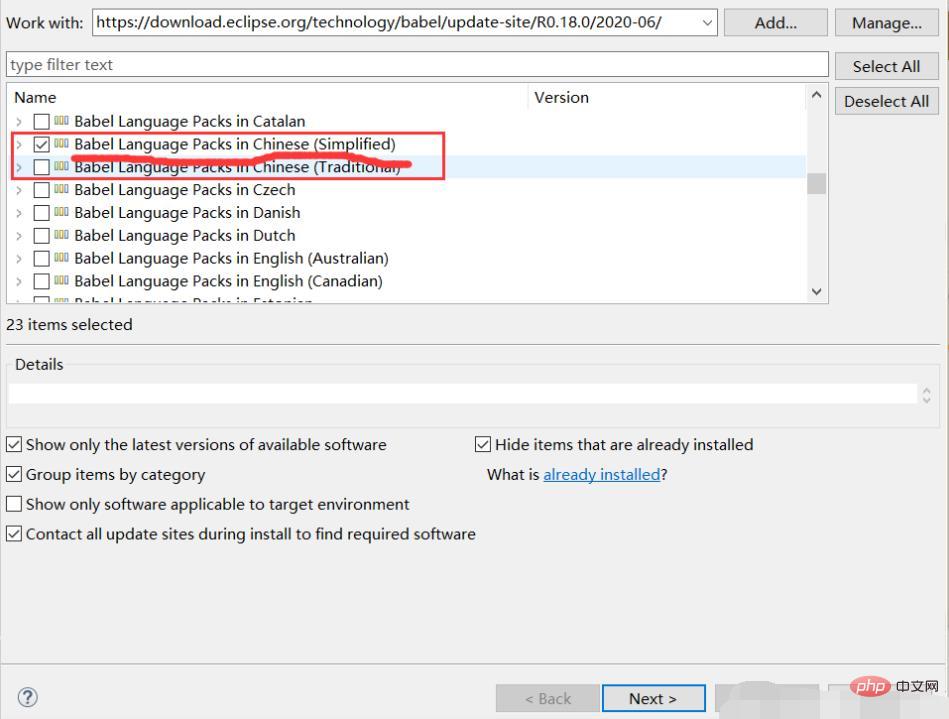This screenshot has width=949, height=719.
Task: Click the type filter text field
Action: [417, 65]
